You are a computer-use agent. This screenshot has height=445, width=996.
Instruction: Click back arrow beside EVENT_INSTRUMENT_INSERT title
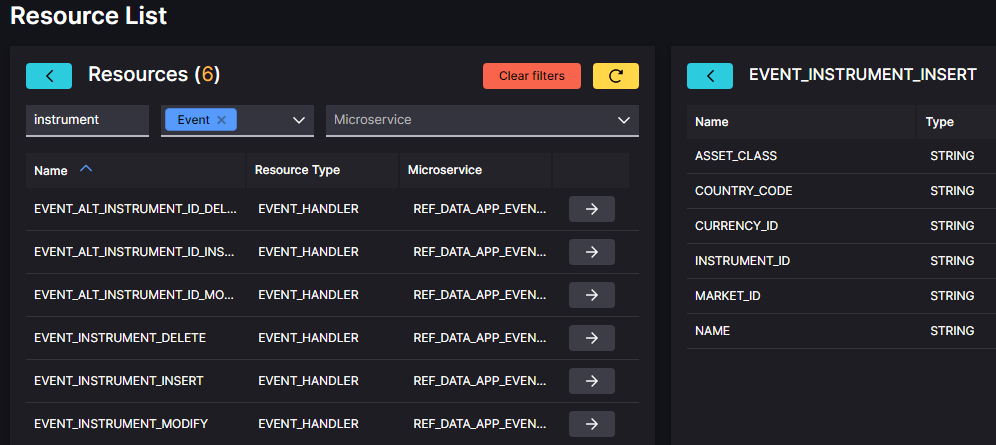(710, 76)
